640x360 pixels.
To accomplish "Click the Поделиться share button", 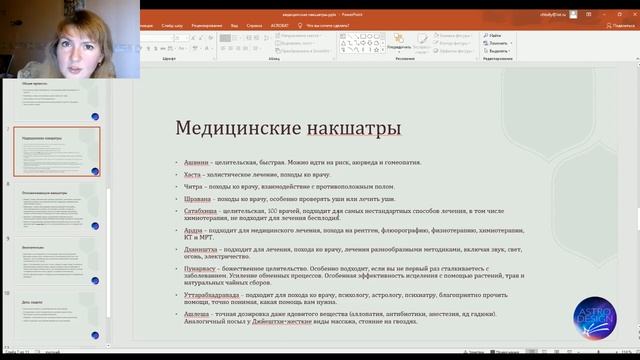I will click(x=620, y=25).
